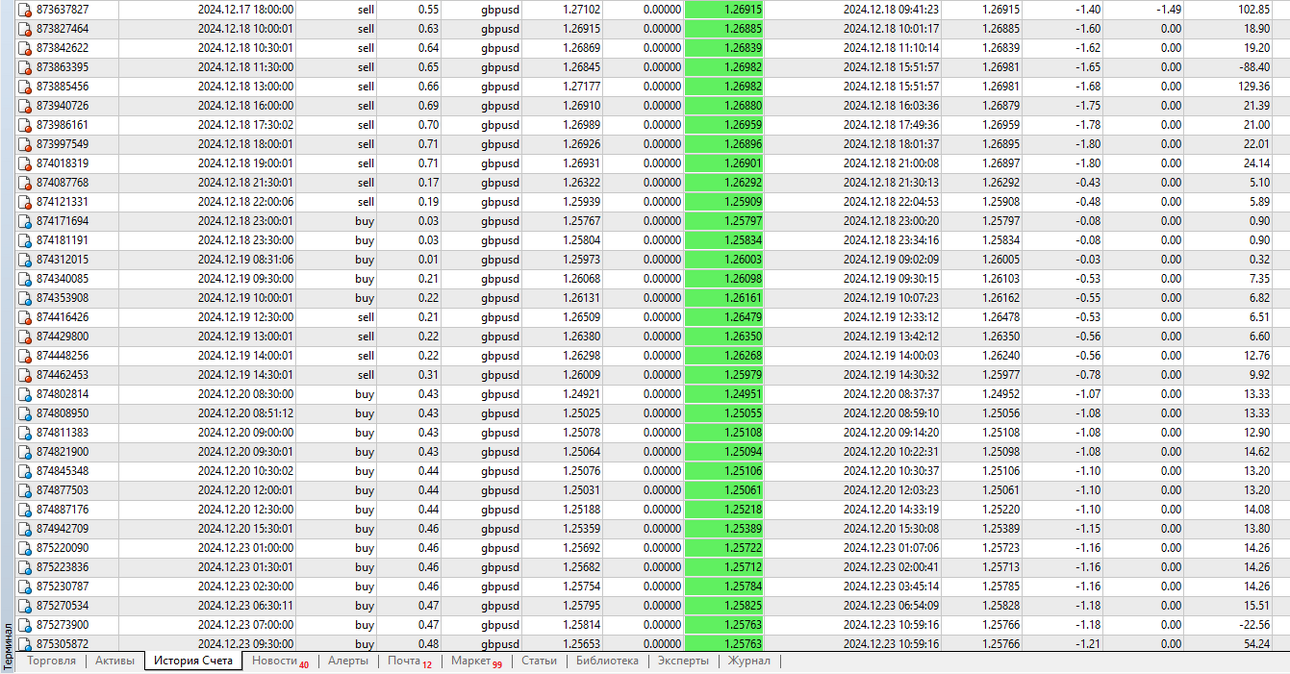Show the Журнал tab
Viewport: 1290px width, 674px height.
[x=749, y=661]
